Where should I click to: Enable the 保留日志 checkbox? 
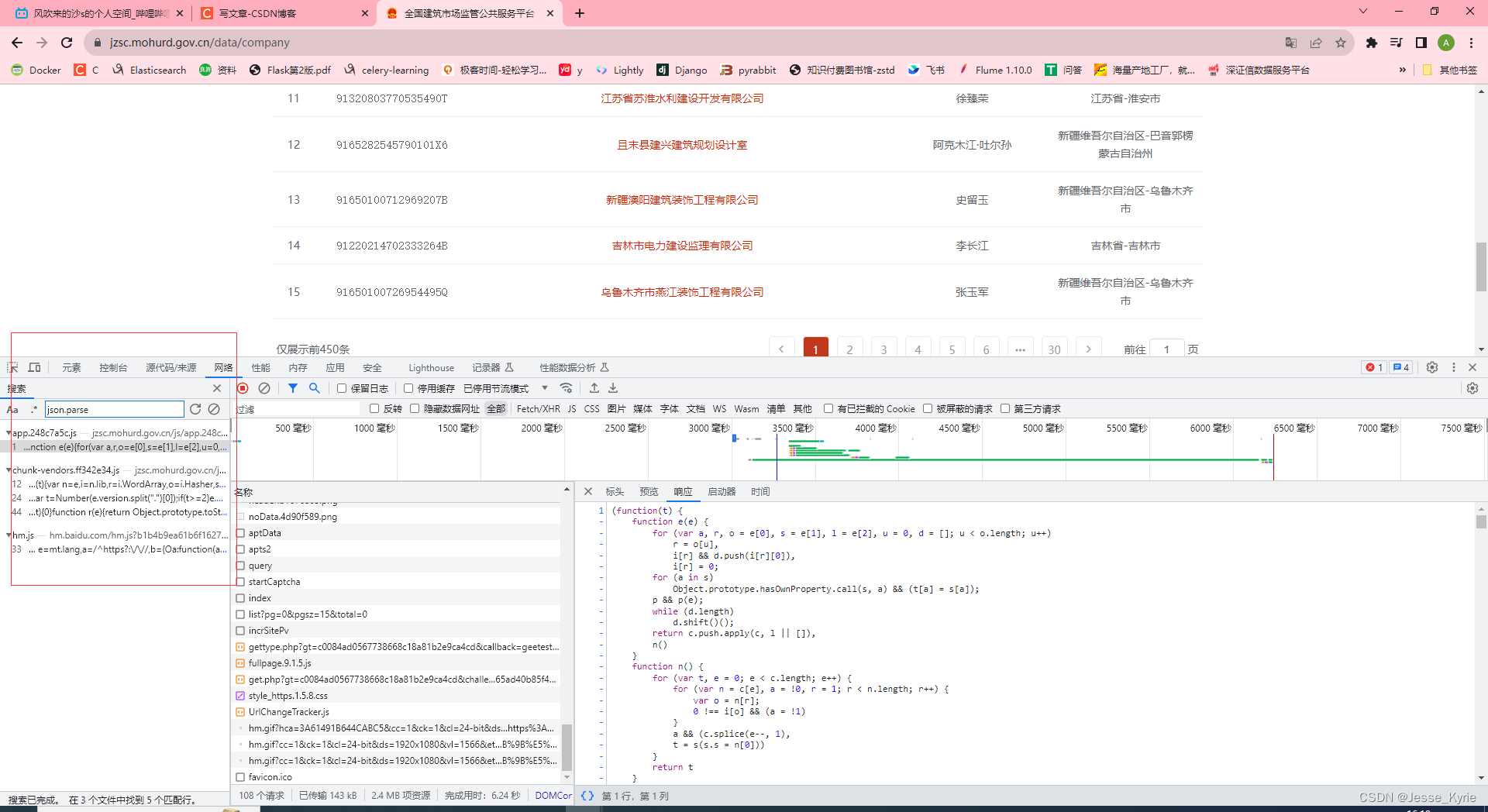(x=342, y=388)
